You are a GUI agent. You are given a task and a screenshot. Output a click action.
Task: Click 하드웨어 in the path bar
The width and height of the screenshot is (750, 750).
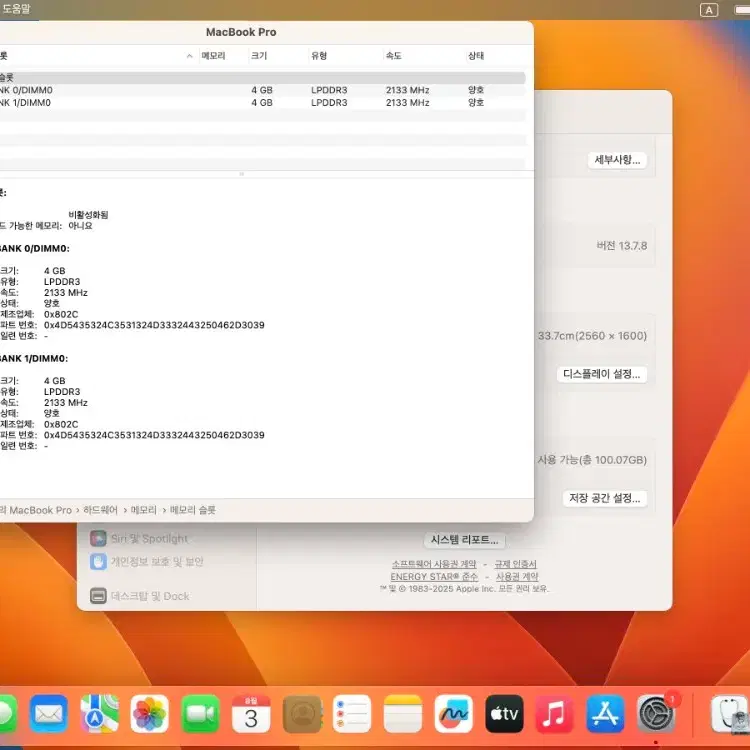[x=100, y=510]
